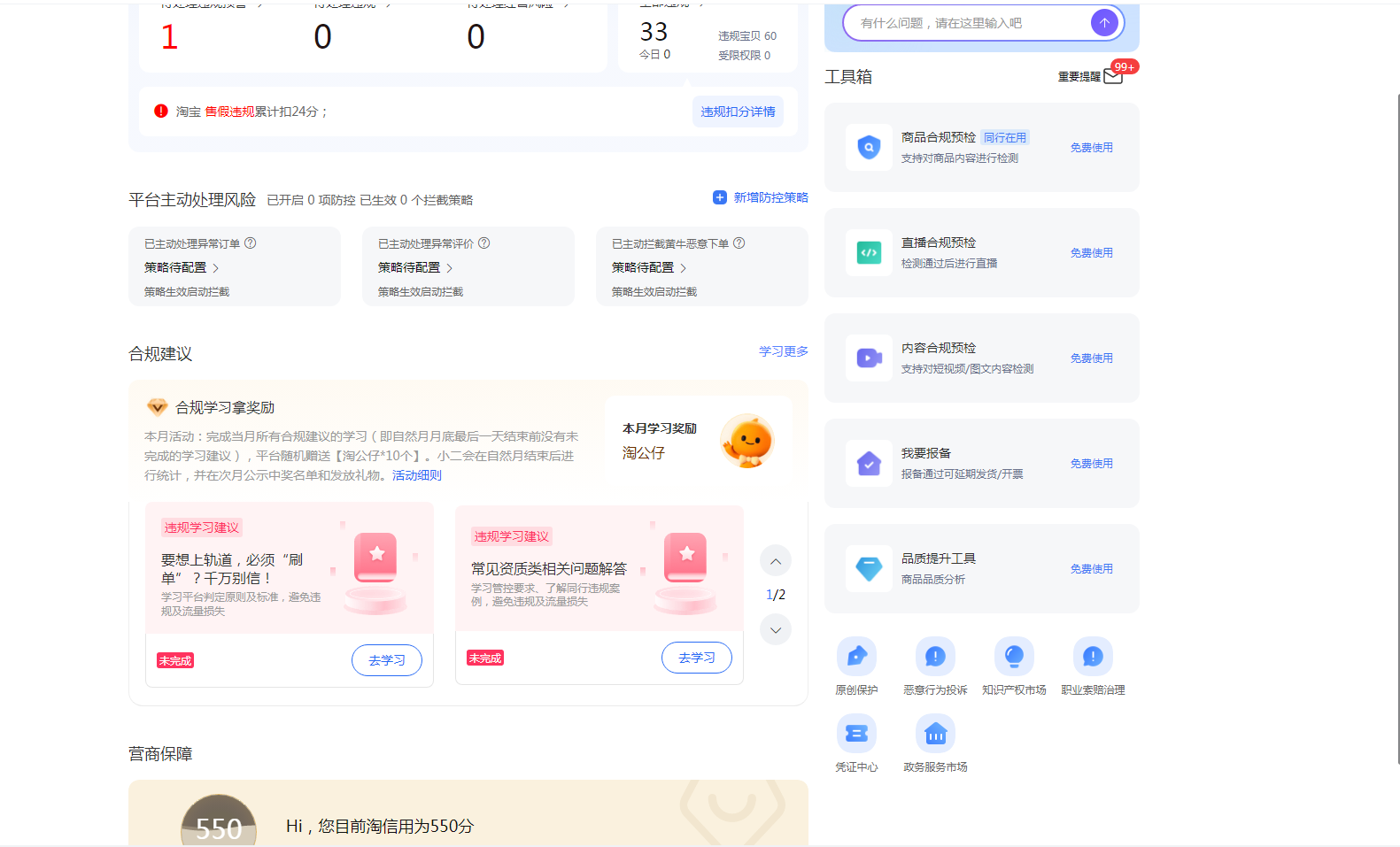Open the 重要提醒 mail icon
Image resolution: width=1400 pixels, height=847 pixels.
(1113, 76)
